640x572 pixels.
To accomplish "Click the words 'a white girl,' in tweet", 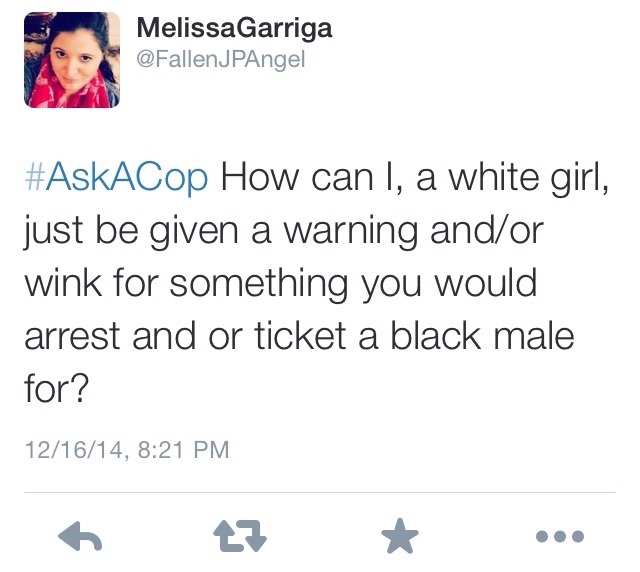I will pos(512,178).
